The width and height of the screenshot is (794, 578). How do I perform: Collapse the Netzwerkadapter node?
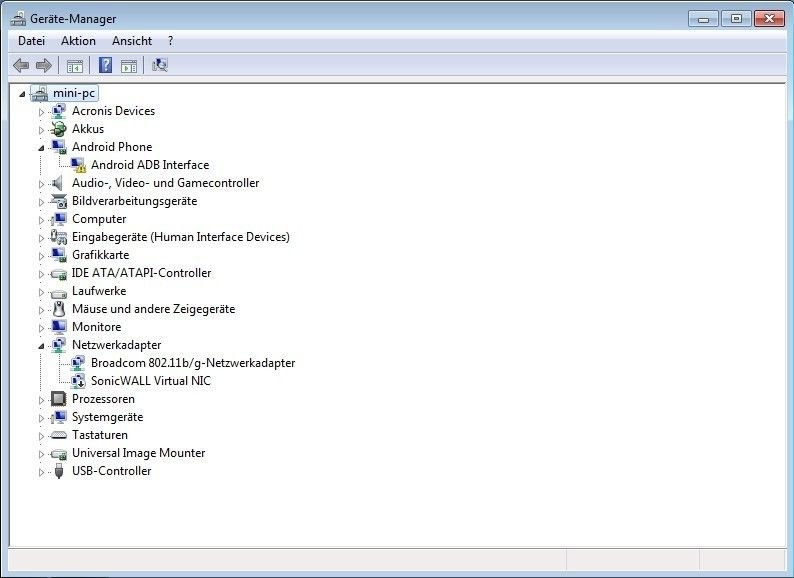pyautogui.click(x=41, y=346)
